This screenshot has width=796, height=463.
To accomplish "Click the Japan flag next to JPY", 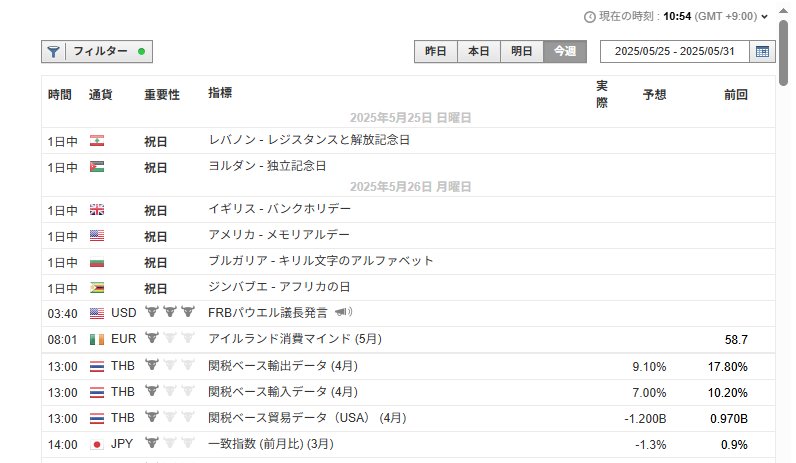I will [97, 443].
